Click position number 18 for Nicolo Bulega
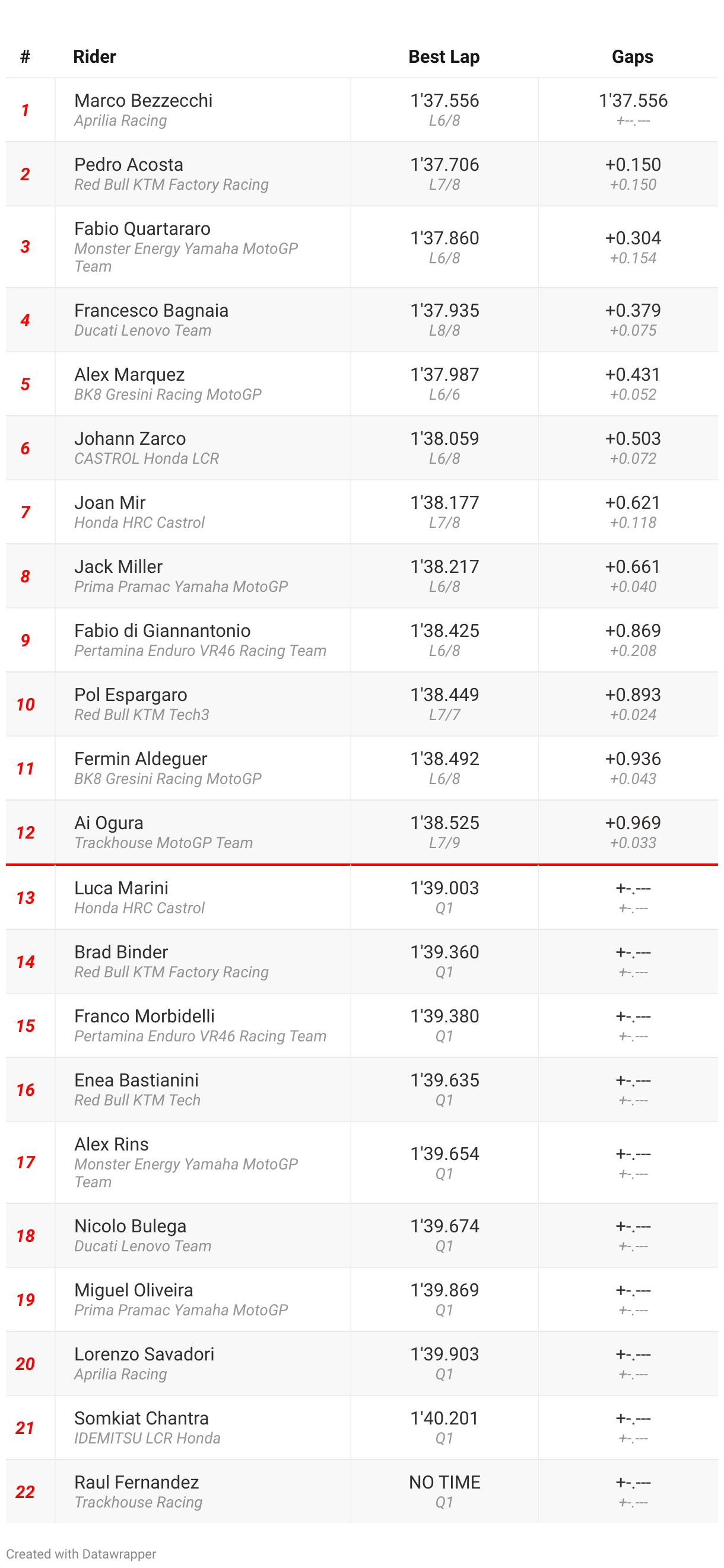This screenshot has width=724, height=1568. pyautogui.click(x=25, y=1236)
